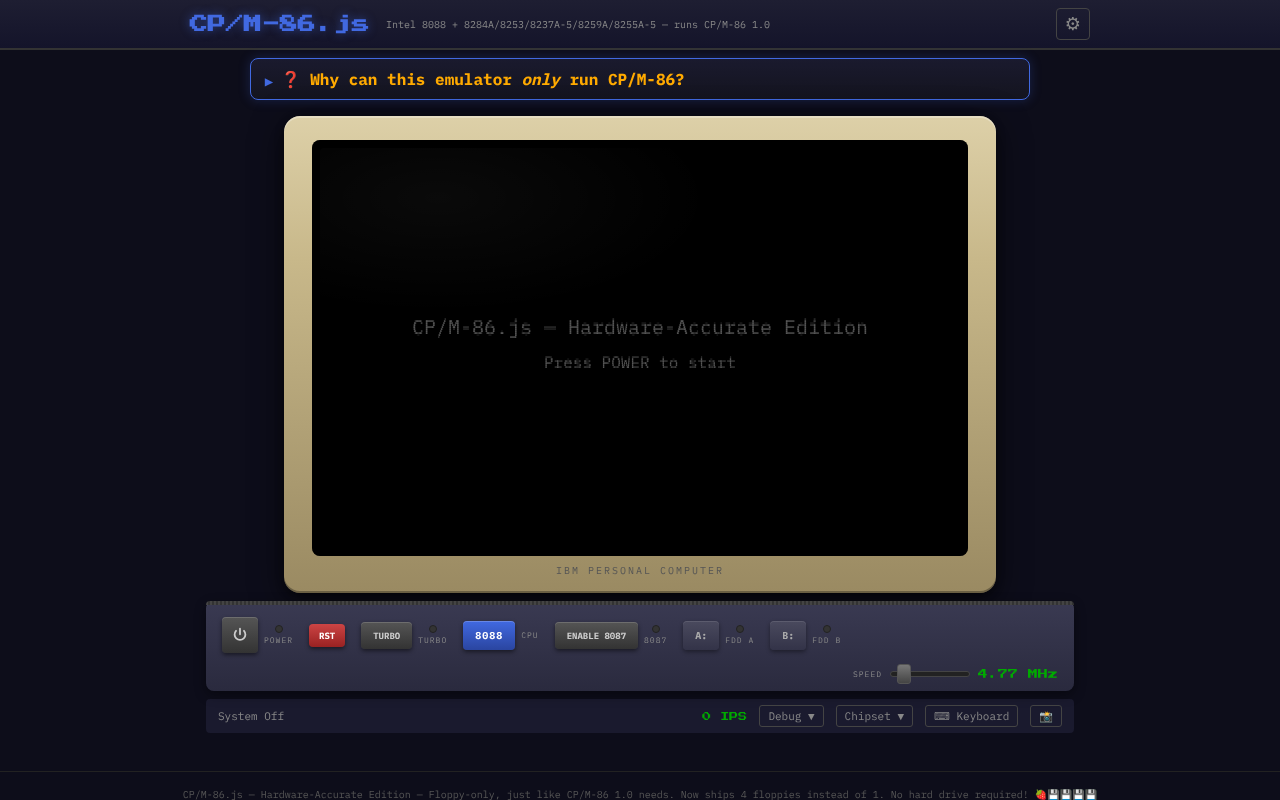Viewport: 1280px width, 800px height.
Task: Click the '0 IPS' counter
Action: coord(724,716)
